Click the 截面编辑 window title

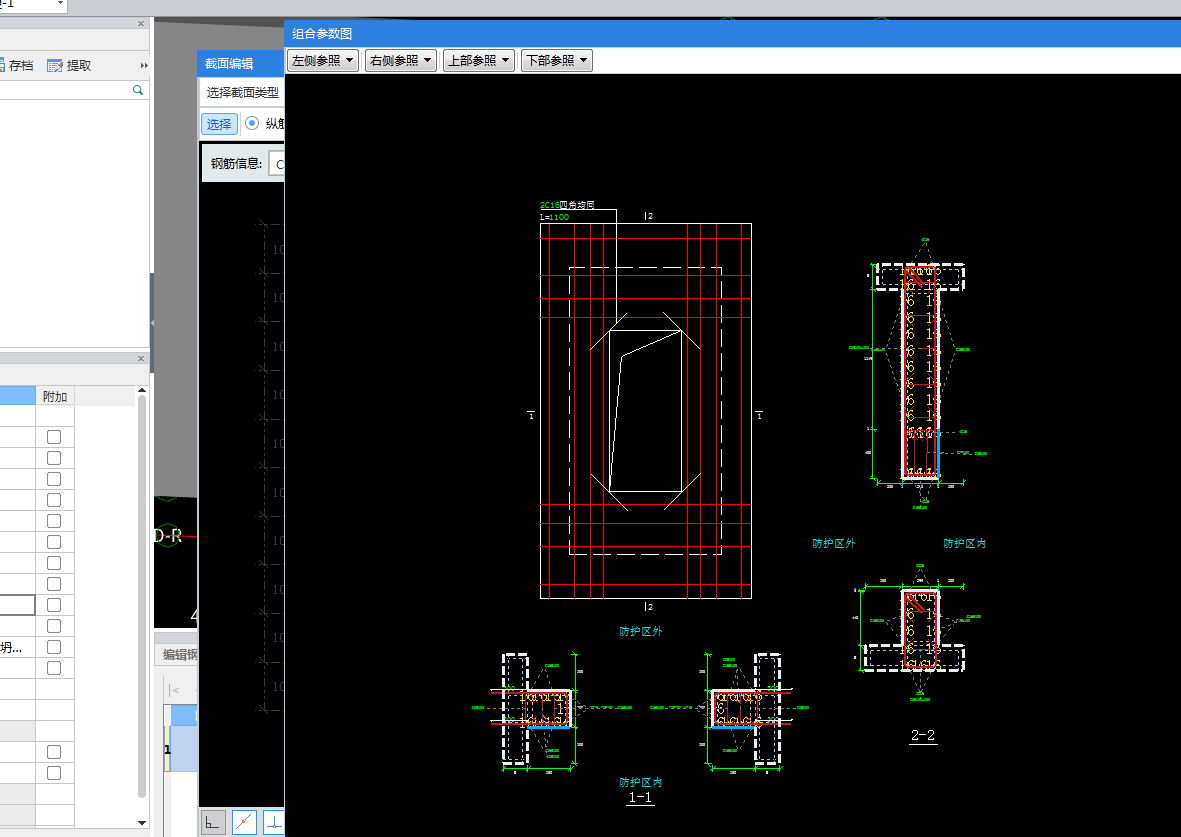click(x=229, y=64)
